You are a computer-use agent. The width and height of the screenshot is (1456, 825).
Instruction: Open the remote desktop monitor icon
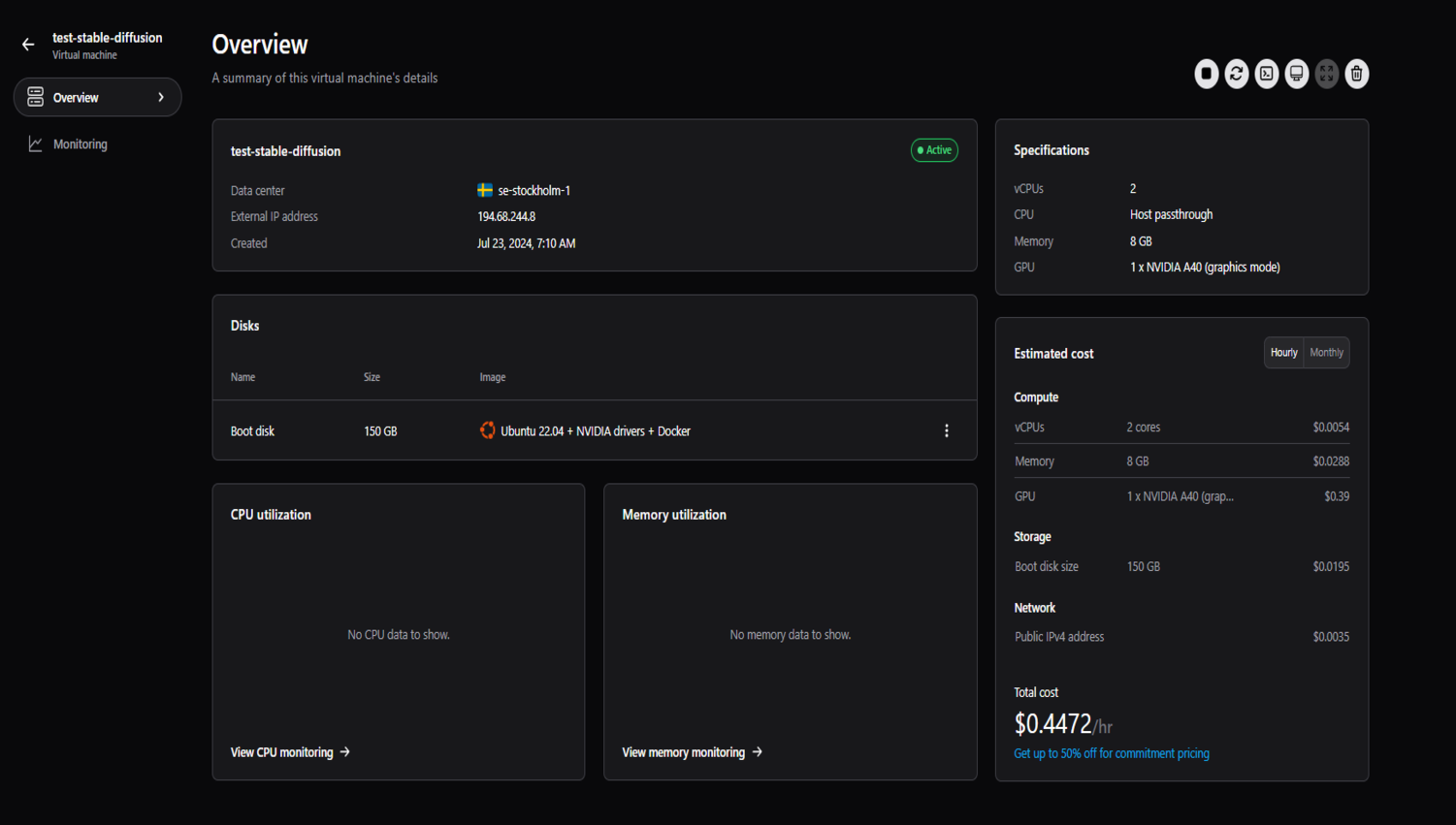coord(1296,74)
